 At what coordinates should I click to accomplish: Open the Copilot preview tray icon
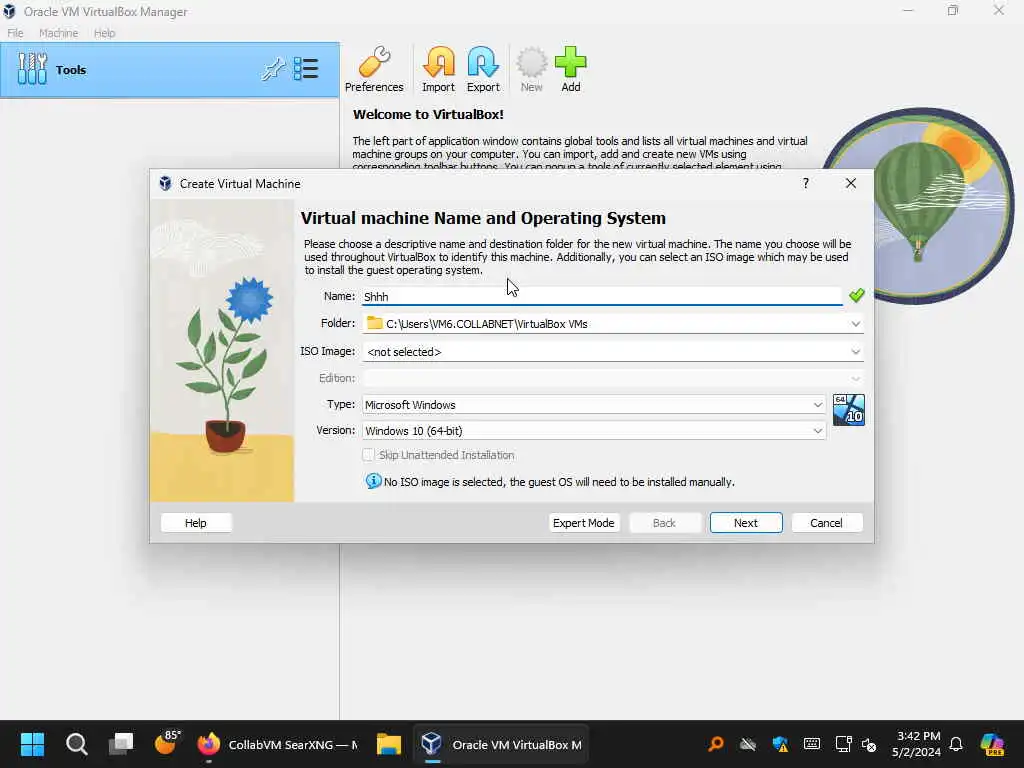click(x=993, y=744)
